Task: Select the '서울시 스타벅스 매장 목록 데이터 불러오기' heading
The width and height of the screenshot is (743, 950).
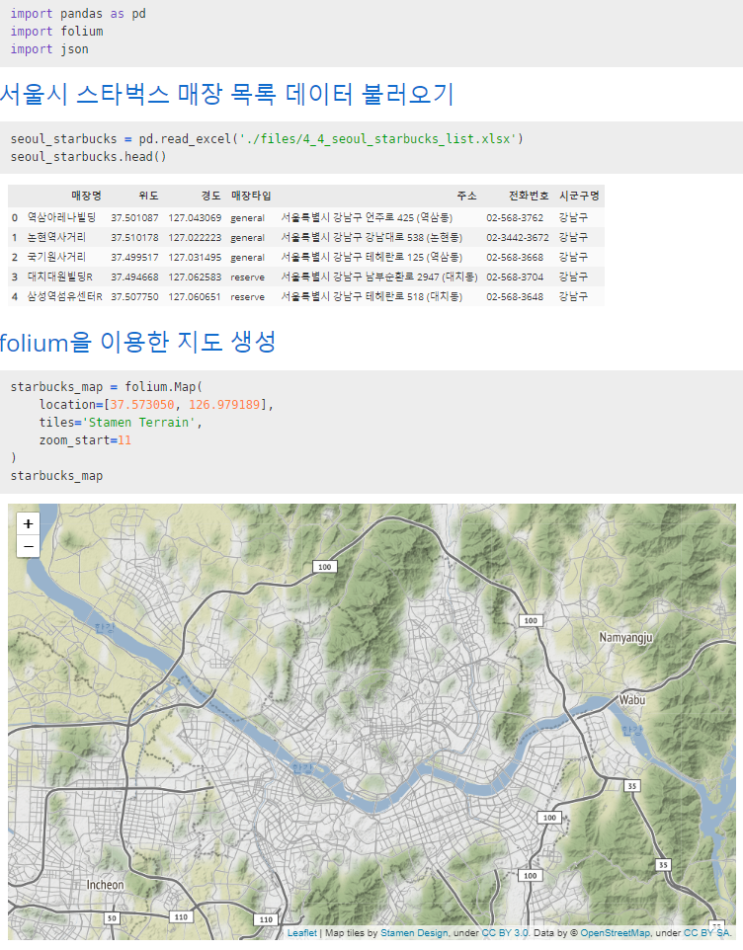Action: tap(227, 95)
